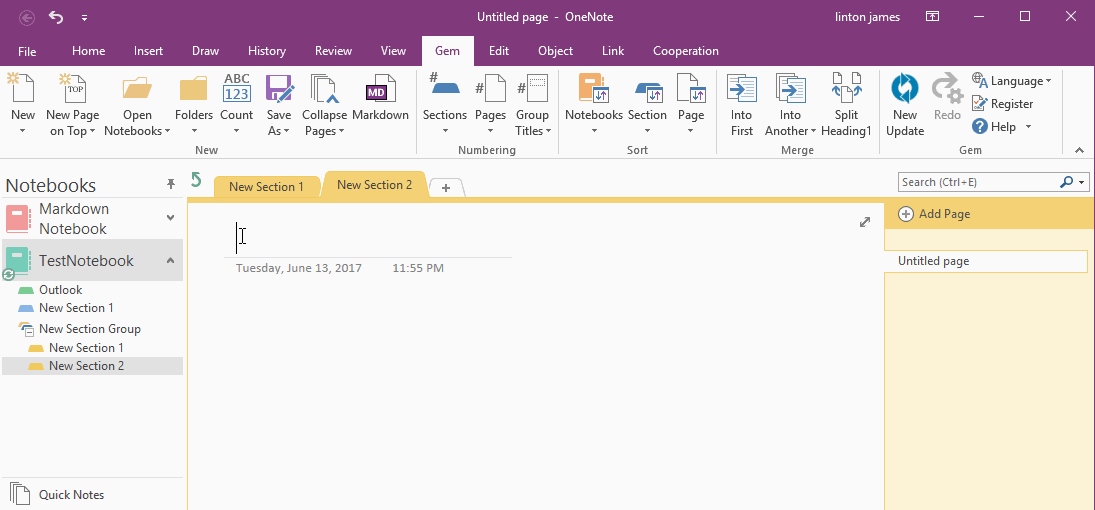Switch to the Object tab

[x=555, y=51]
